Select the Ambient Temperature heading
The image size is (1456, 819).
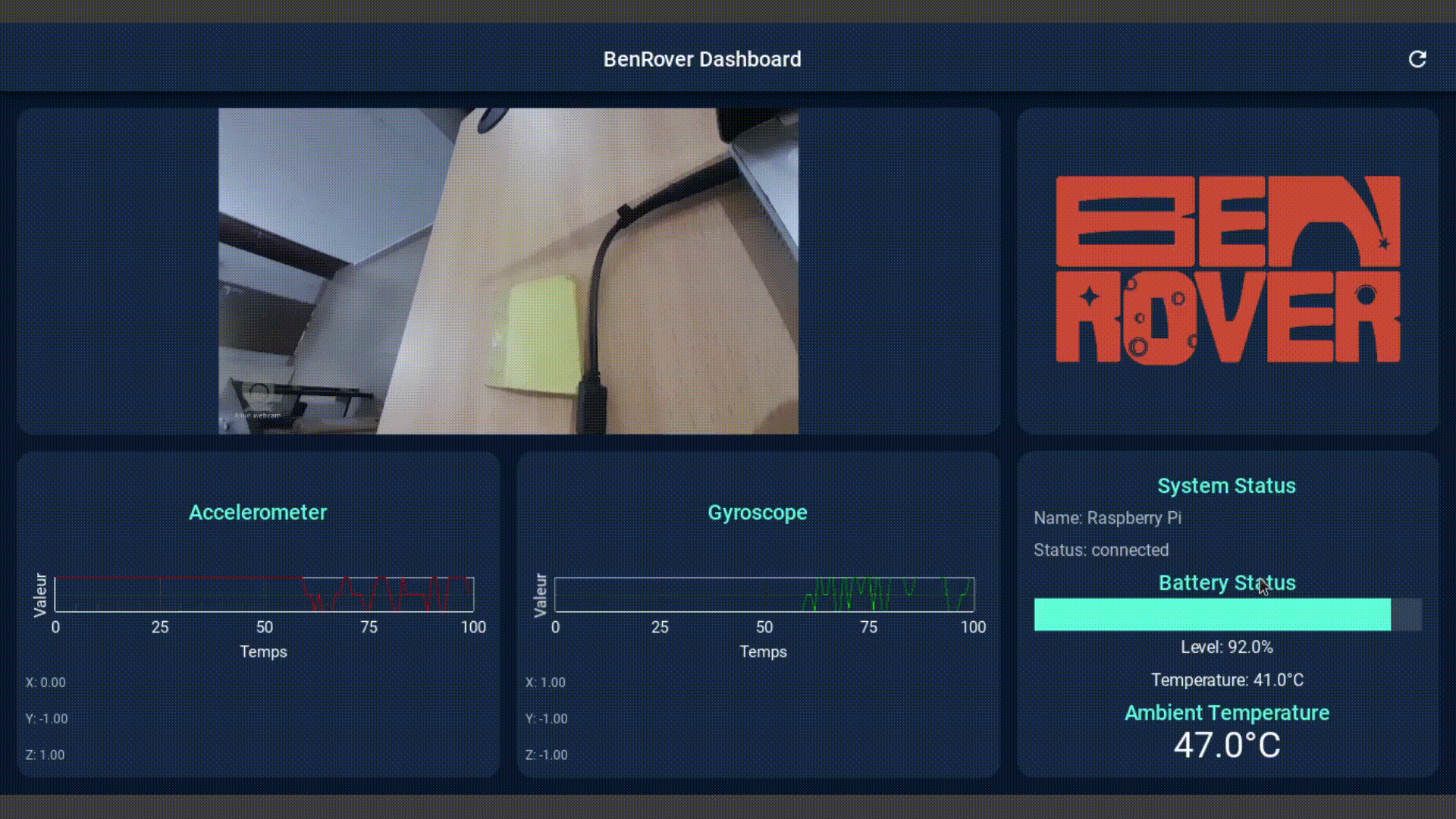pos(1226,713)
